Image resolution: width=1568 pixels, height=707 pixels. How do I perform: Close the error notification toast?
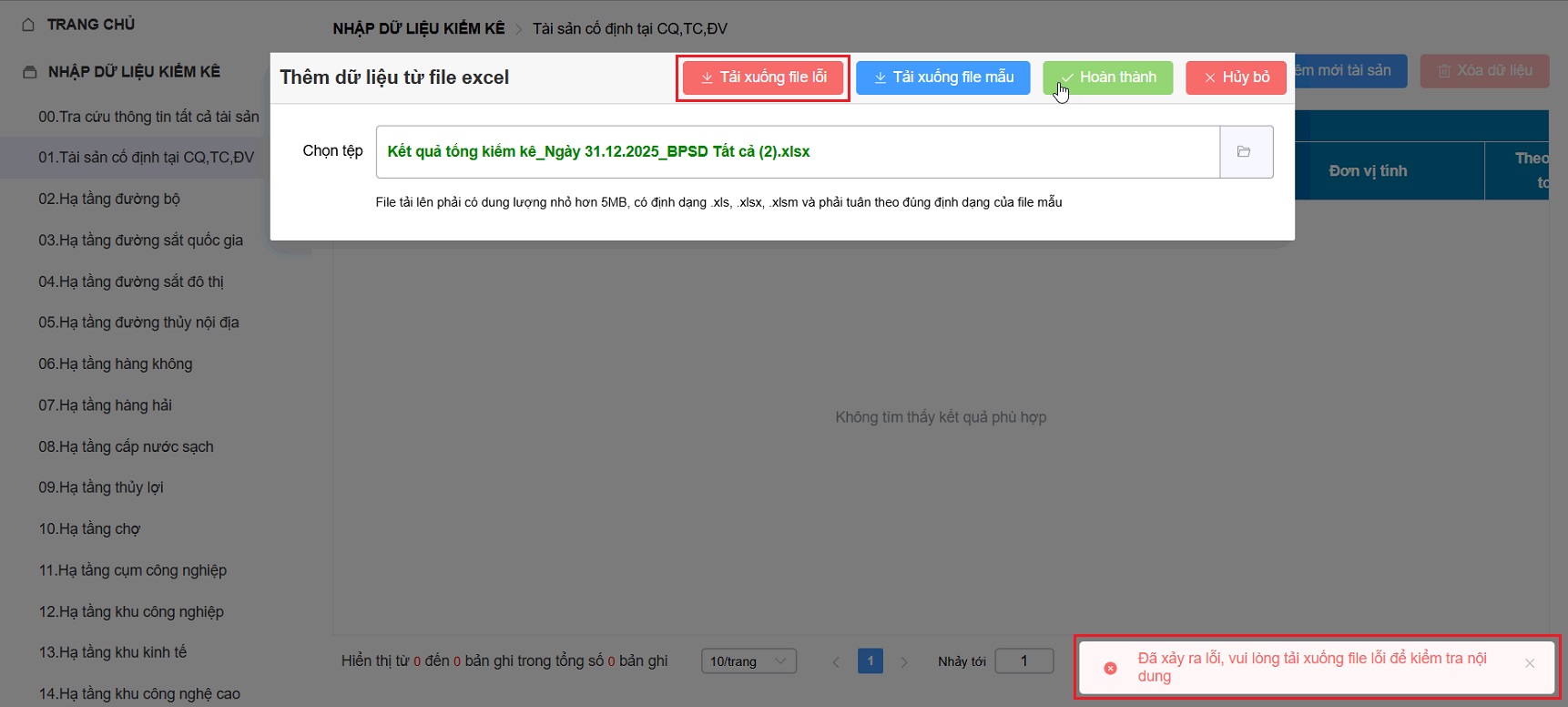click(x=1530, y=663)
